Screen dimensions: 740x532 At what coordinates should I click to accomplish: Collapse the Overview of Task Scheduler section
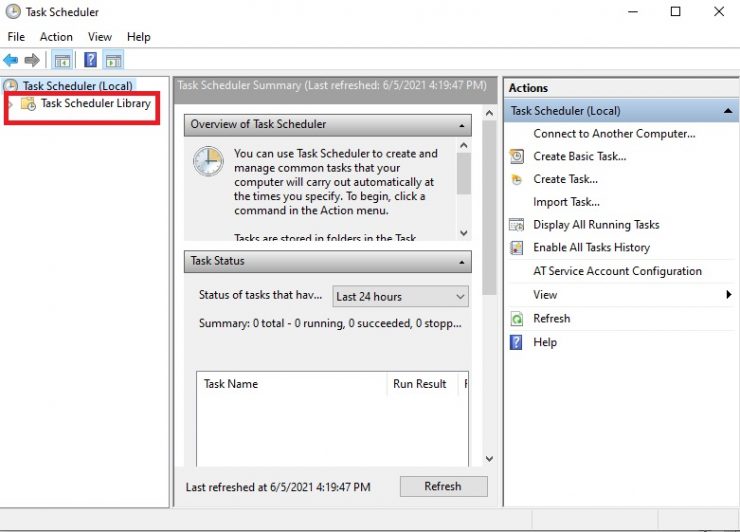pos(462,126)
